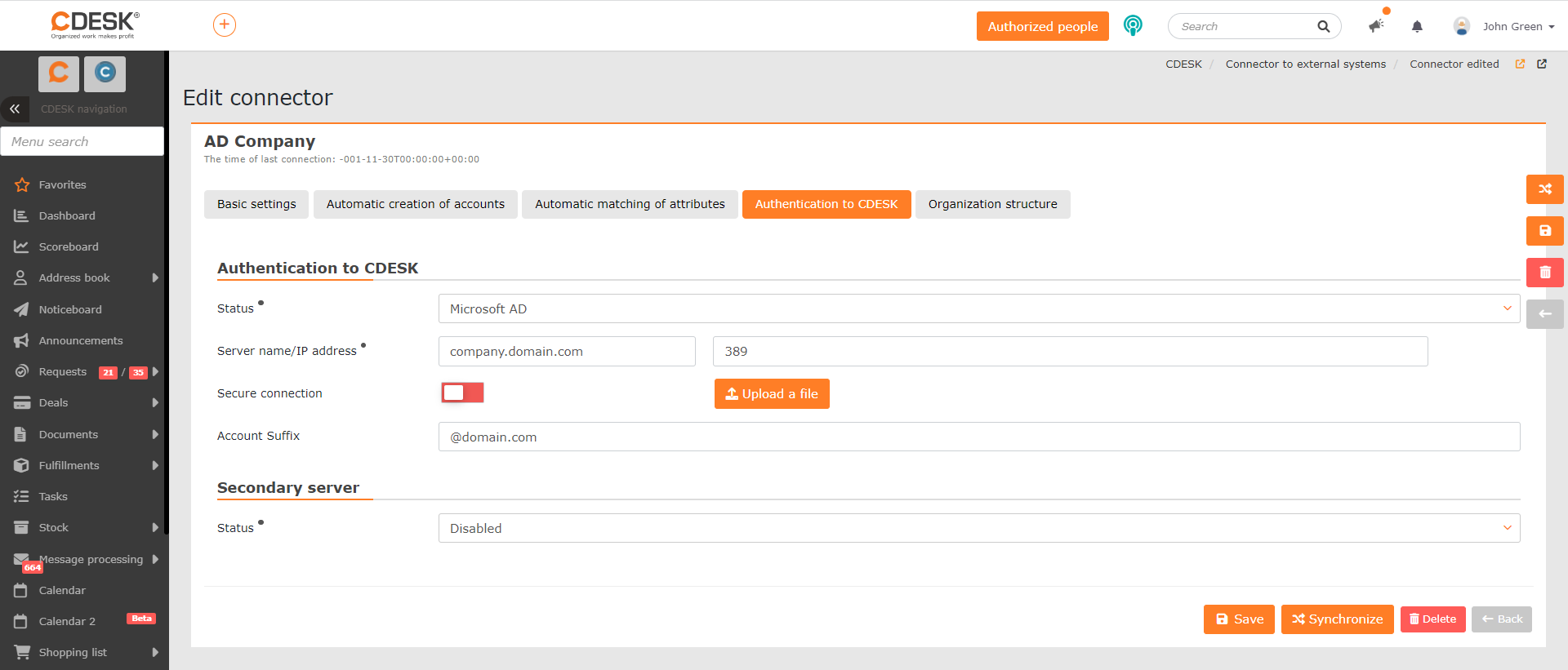This screenshot has height=670, width=1568.
Task: Click the orange plus add icon
Action: click(225, 25)
